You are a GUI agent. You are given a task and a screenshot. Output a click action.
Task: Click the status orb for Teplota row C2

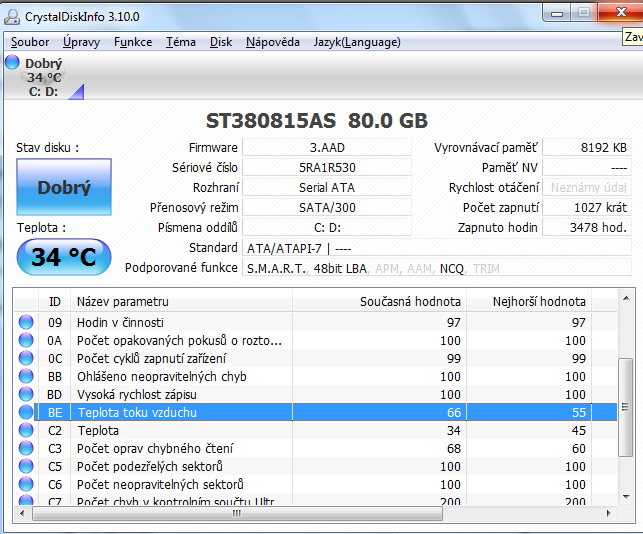[26, 431]
